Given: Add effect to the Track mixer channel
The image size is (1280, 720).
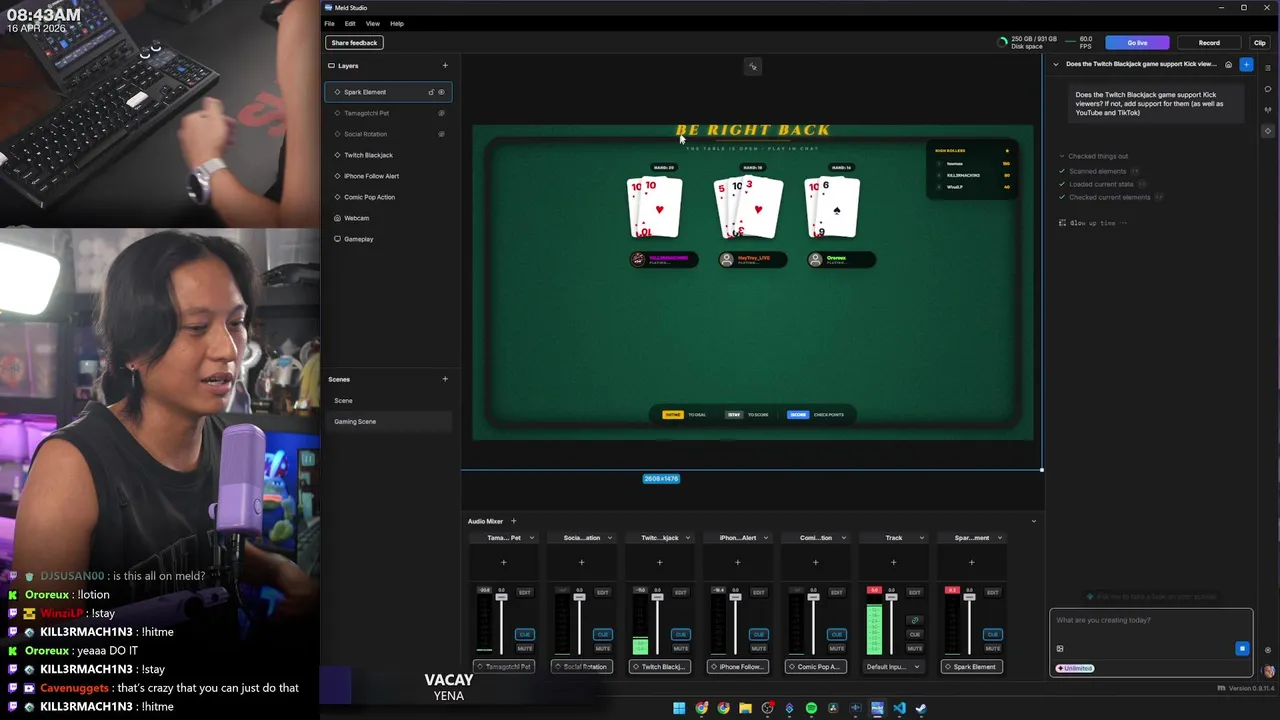Looking at the screenshot, I should (893, 562).
